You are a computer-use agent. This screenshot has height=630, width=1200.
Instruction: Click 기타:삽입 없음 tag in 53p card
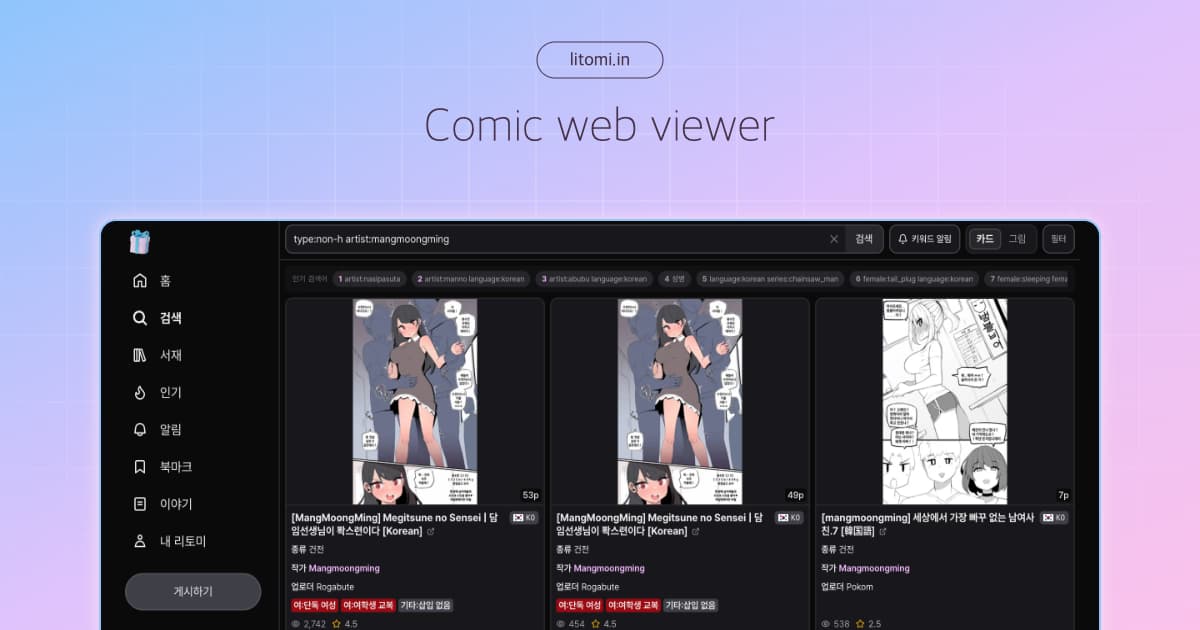426,605
